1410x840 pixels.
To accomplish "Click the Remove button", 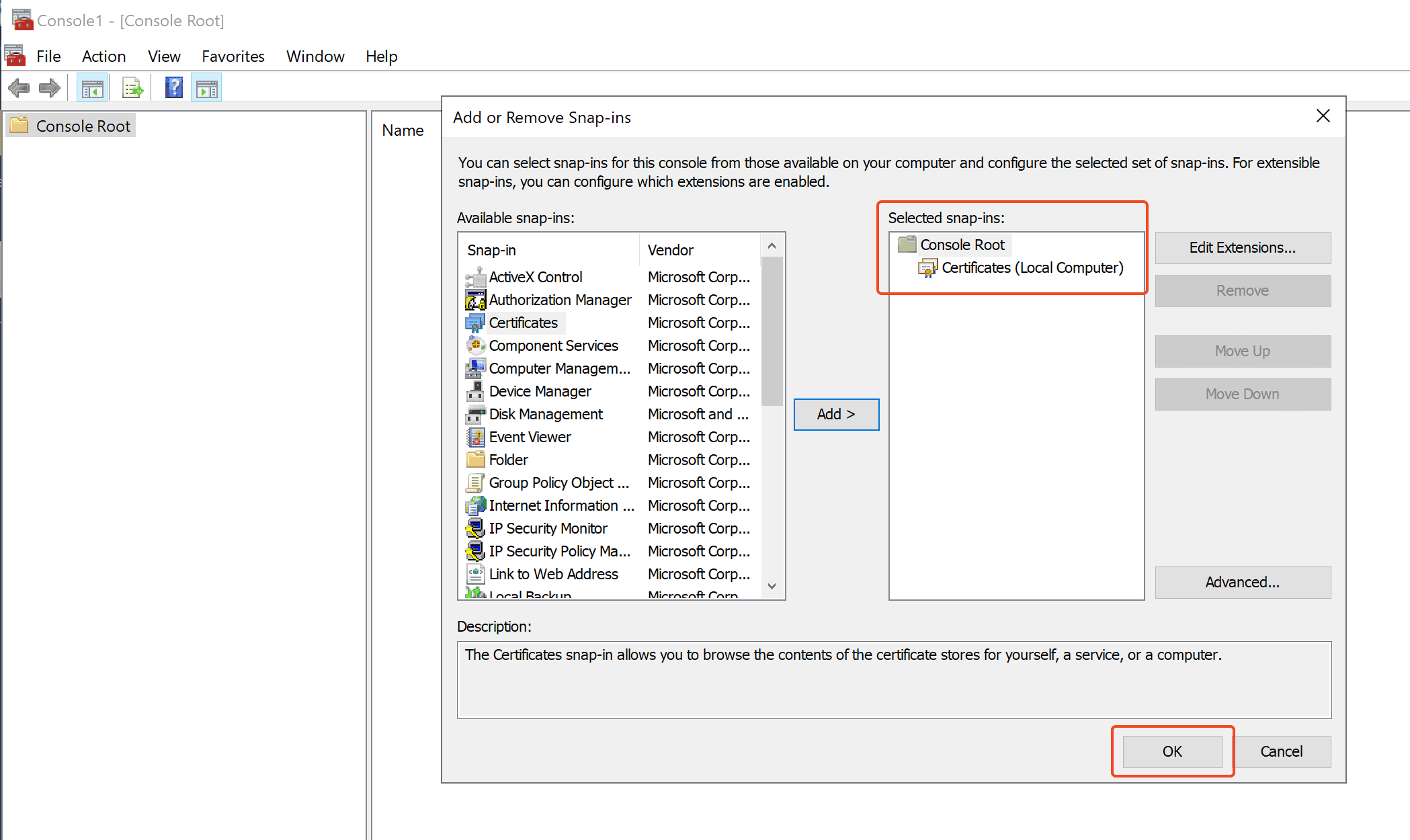I will click(x=1243, y=291).
